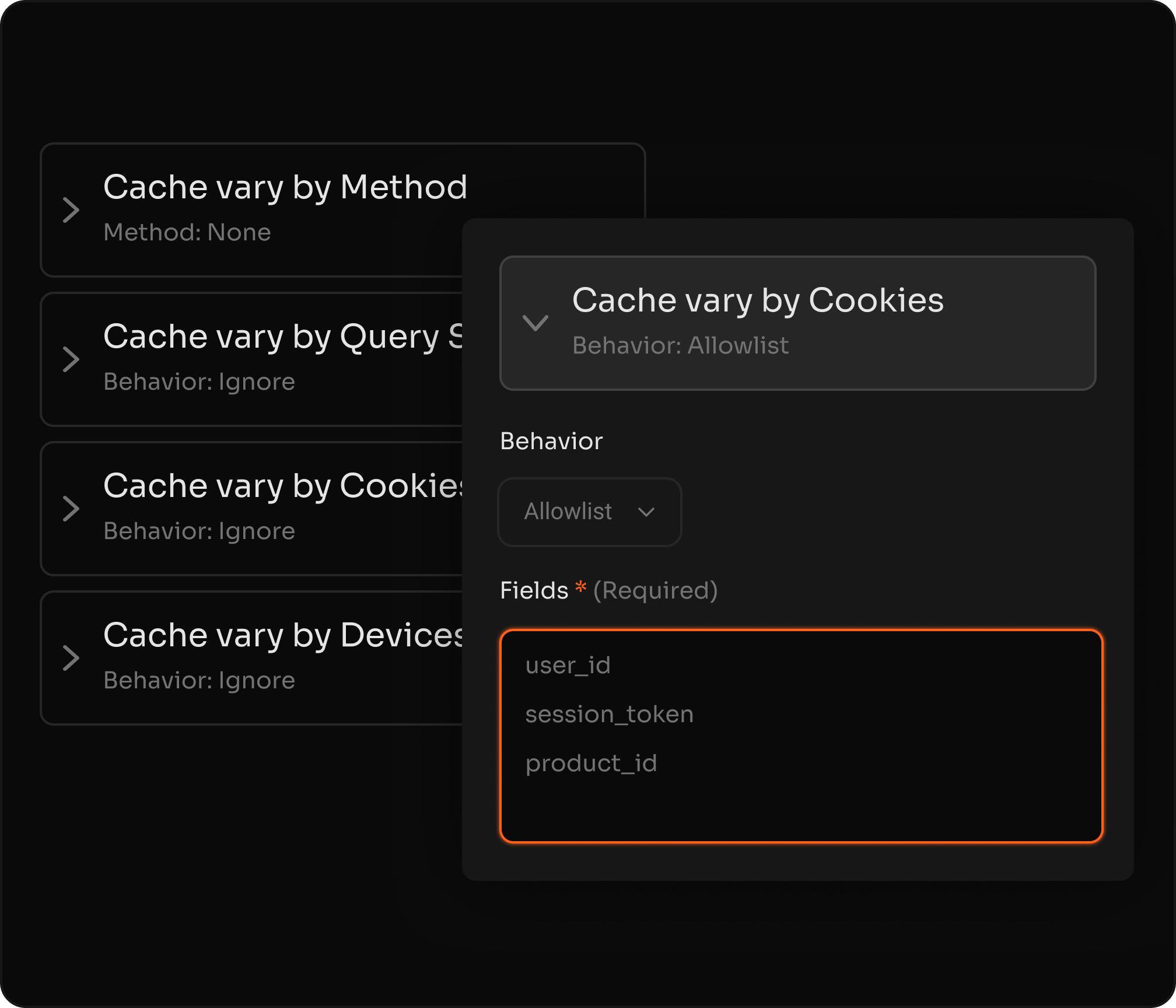1176x1008 pixels.
Task: Click the required asterisk next to Fields
Action: (x=580, y=589)
